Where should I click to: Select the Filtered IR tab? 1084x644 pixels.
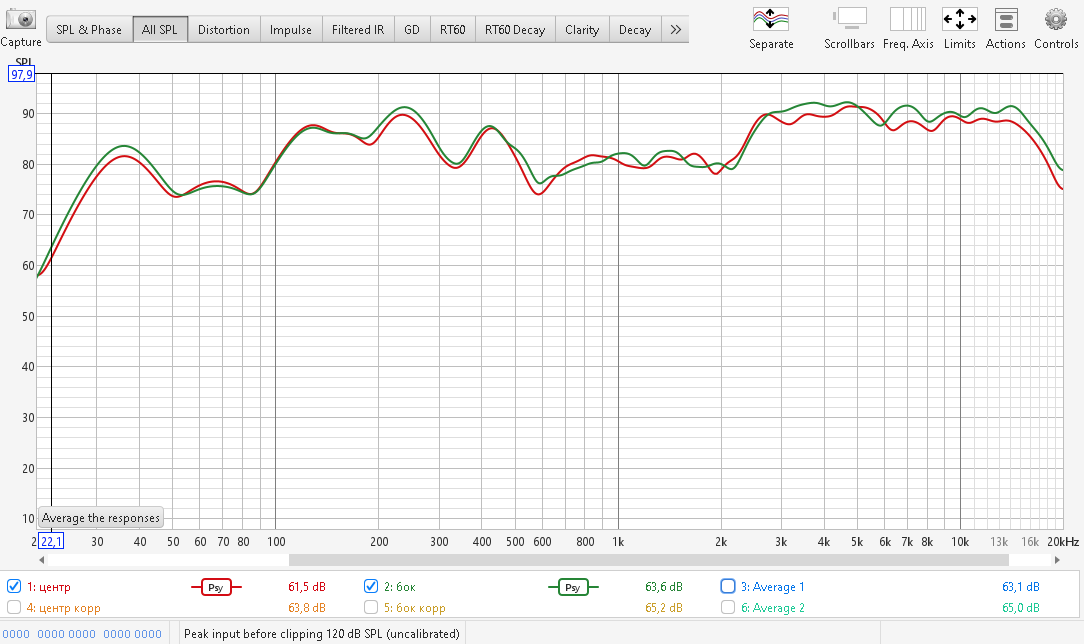[358, 30]
